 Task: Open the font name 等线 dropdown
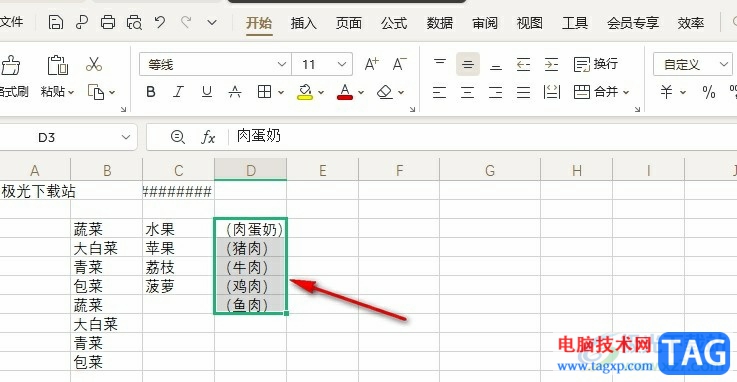tap(282, 64)
